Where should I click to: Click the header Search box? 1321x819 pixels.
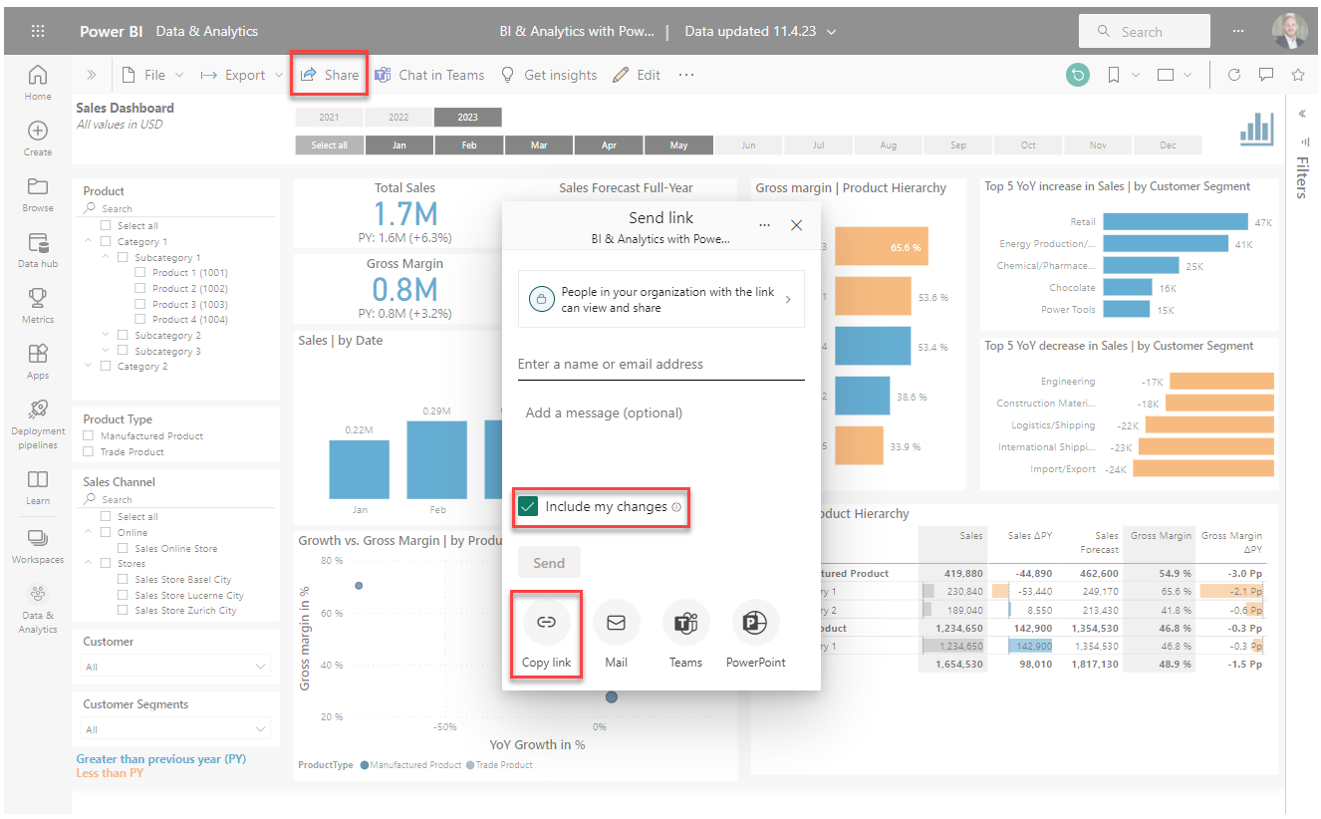(x=1144, y=31)
